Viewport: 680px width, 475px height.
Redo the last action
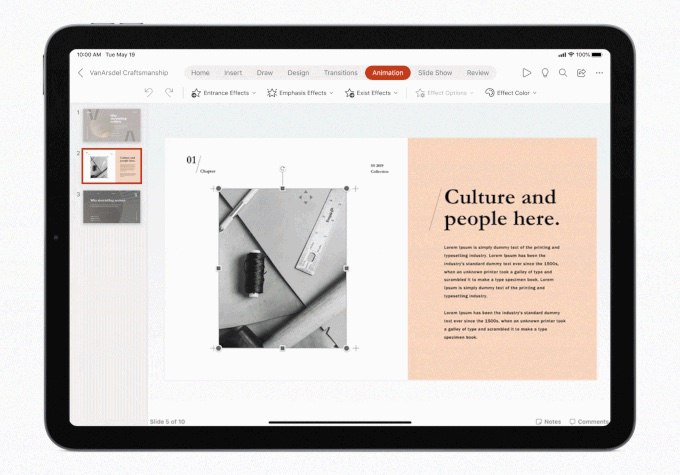tap(169, 92)
